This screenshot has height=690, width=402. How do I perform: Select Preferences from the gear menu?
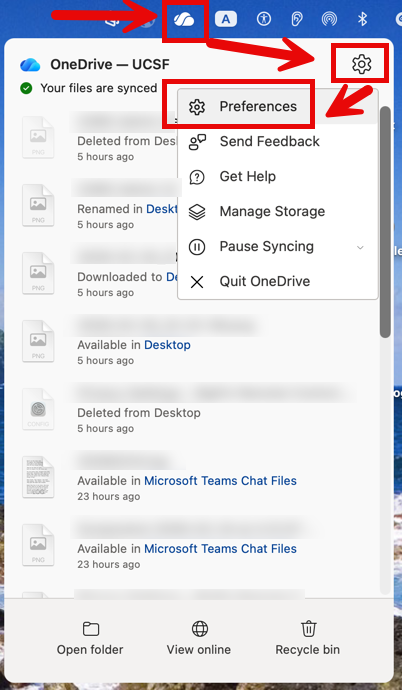click(278, 106)
